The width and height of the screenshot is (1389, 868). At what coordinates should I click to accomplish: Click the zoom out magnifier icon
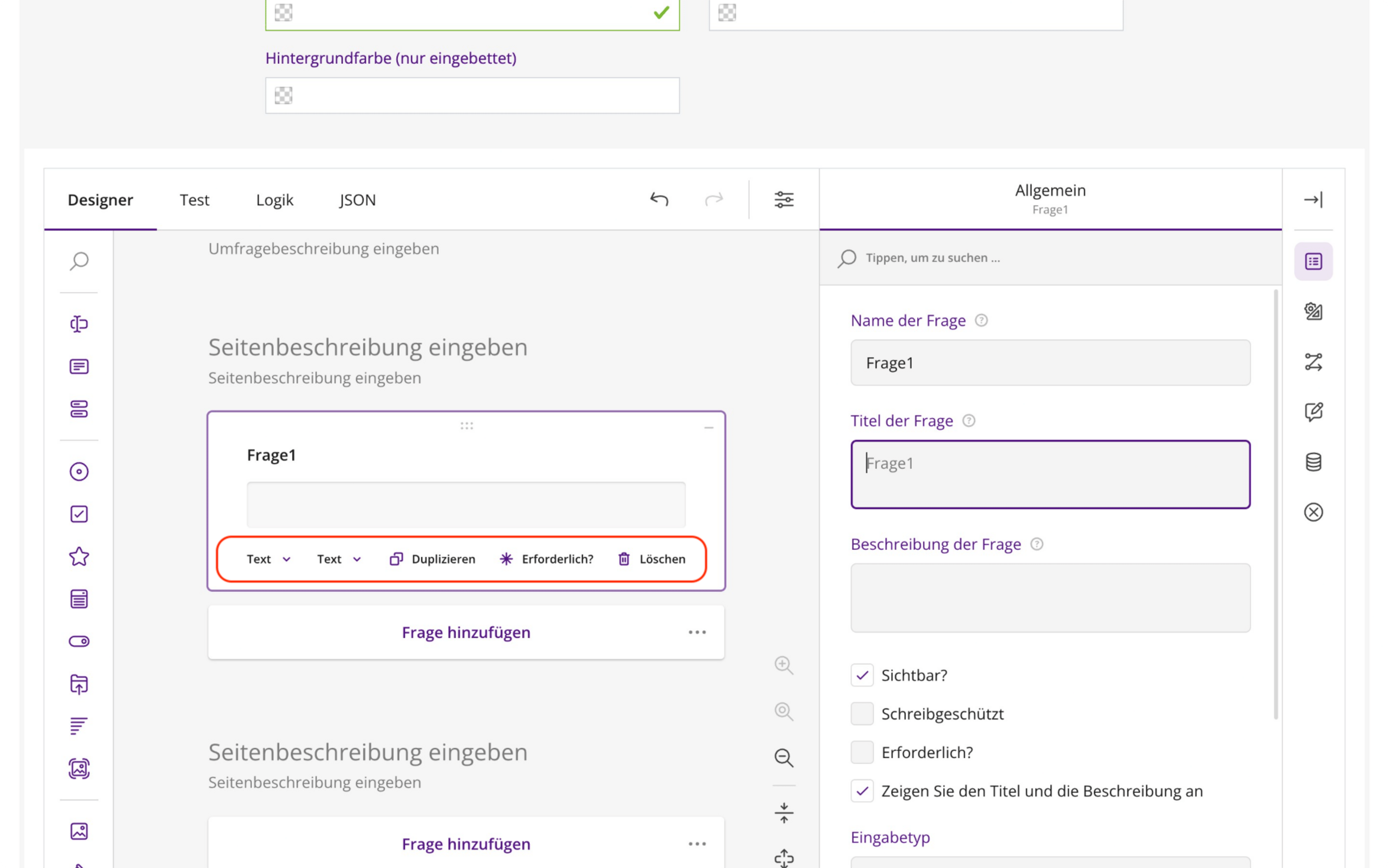[783, 758]
